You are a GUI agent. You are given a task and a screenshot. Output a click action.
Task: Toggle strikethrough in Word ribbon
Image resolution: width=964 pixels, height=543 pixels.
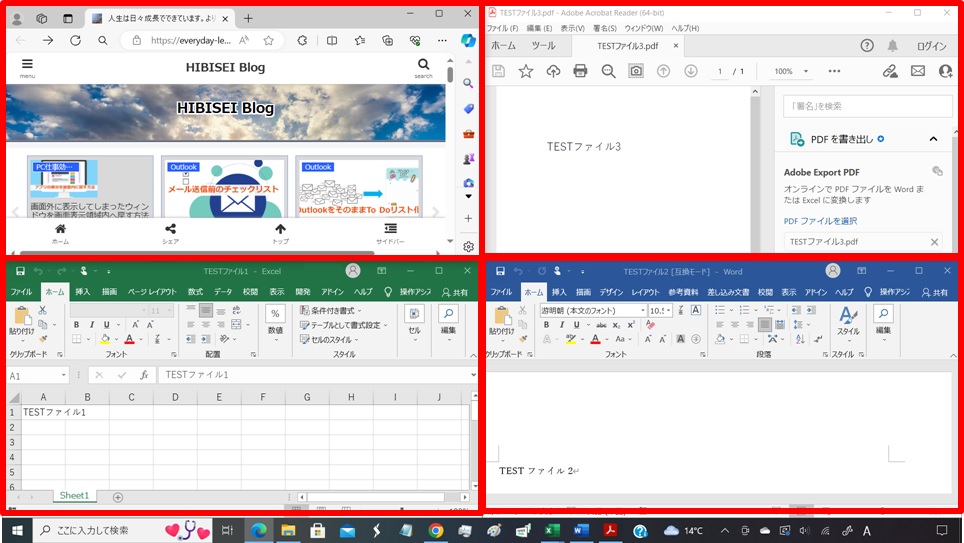coord(601,325)
